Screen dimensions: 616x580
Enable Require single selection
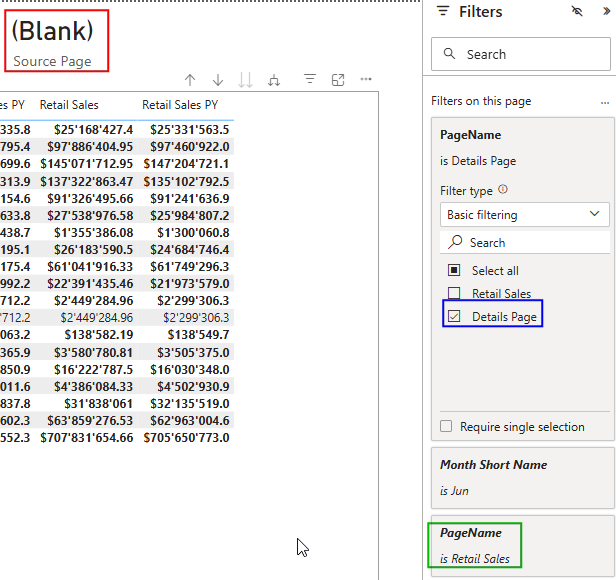point(447,427)
